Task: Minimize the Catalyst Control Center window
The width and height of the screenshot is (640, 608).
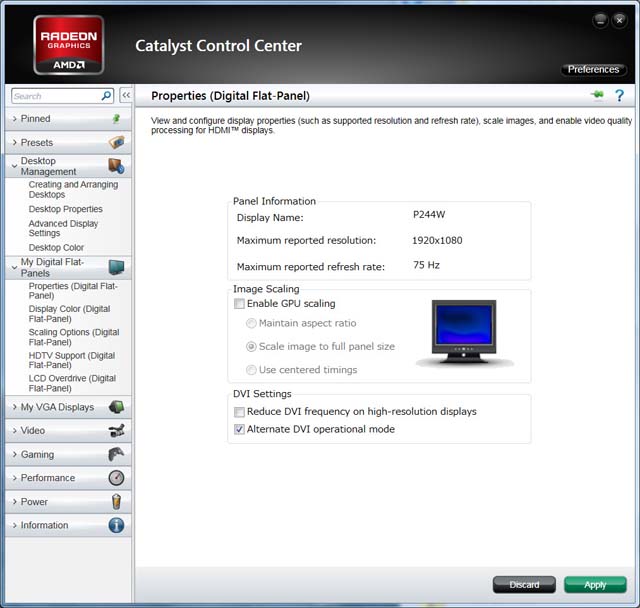Action: [x=600, y=20]
